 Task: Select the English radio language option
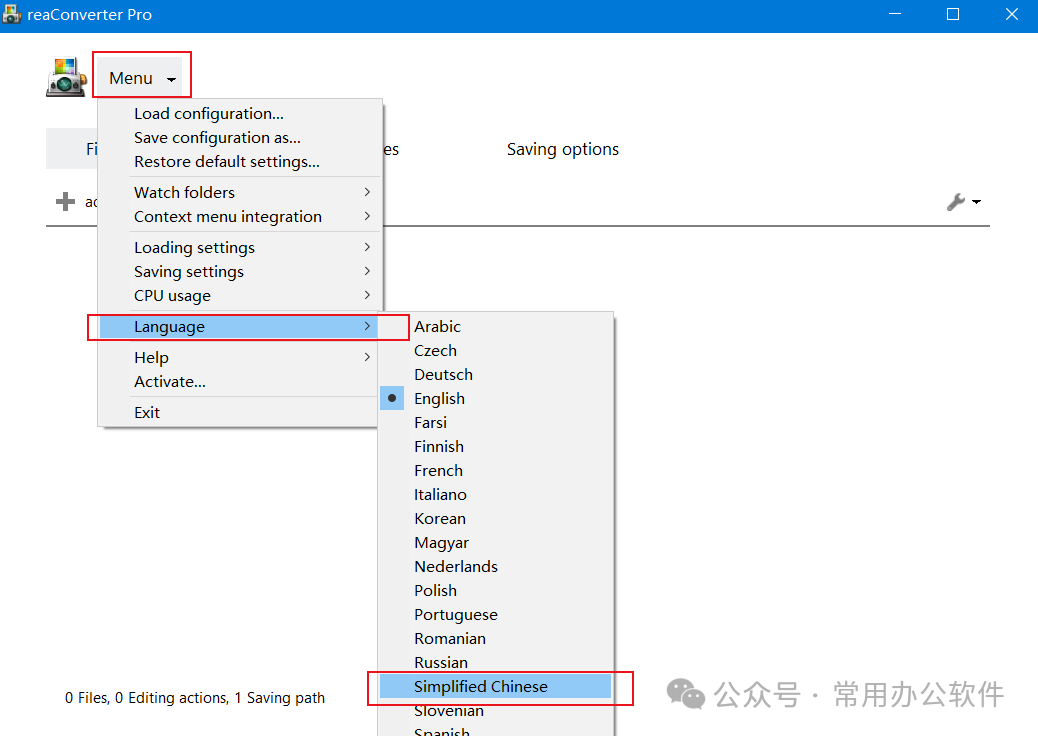(x=439, y=399)
